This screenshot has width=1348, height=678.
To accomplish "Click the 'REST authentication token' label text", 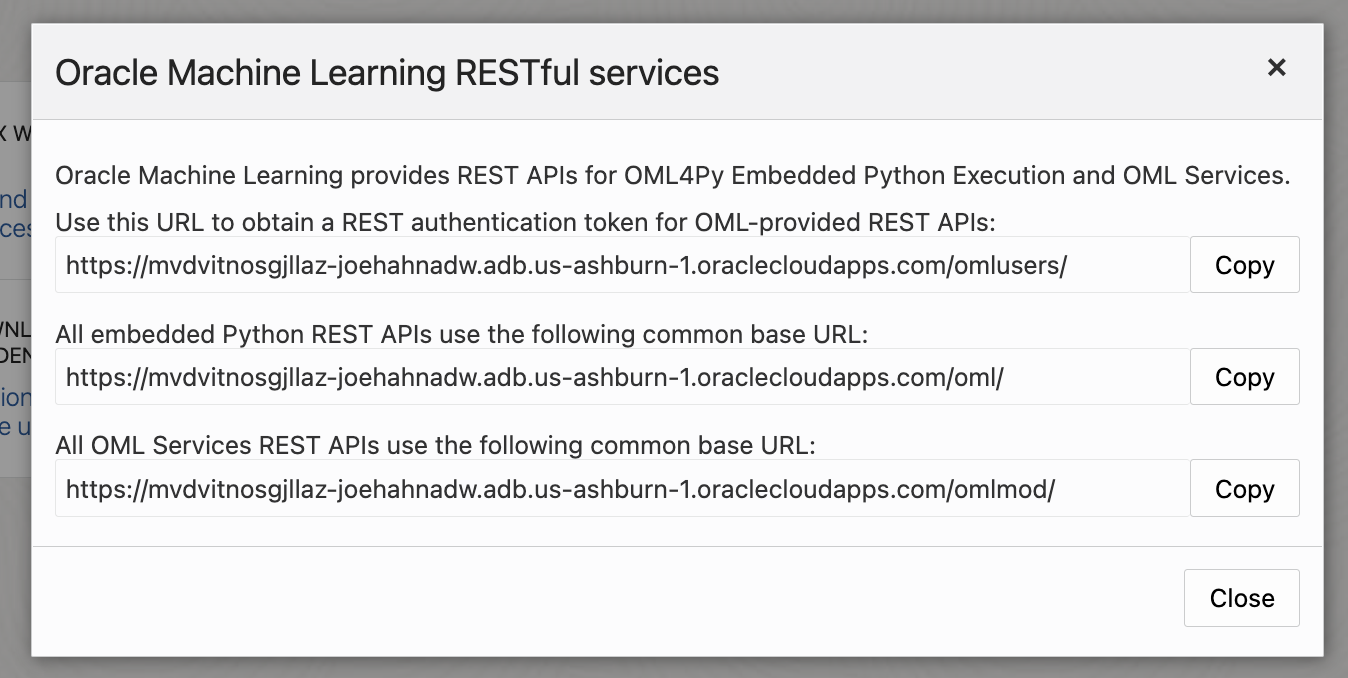I will 525,222.
